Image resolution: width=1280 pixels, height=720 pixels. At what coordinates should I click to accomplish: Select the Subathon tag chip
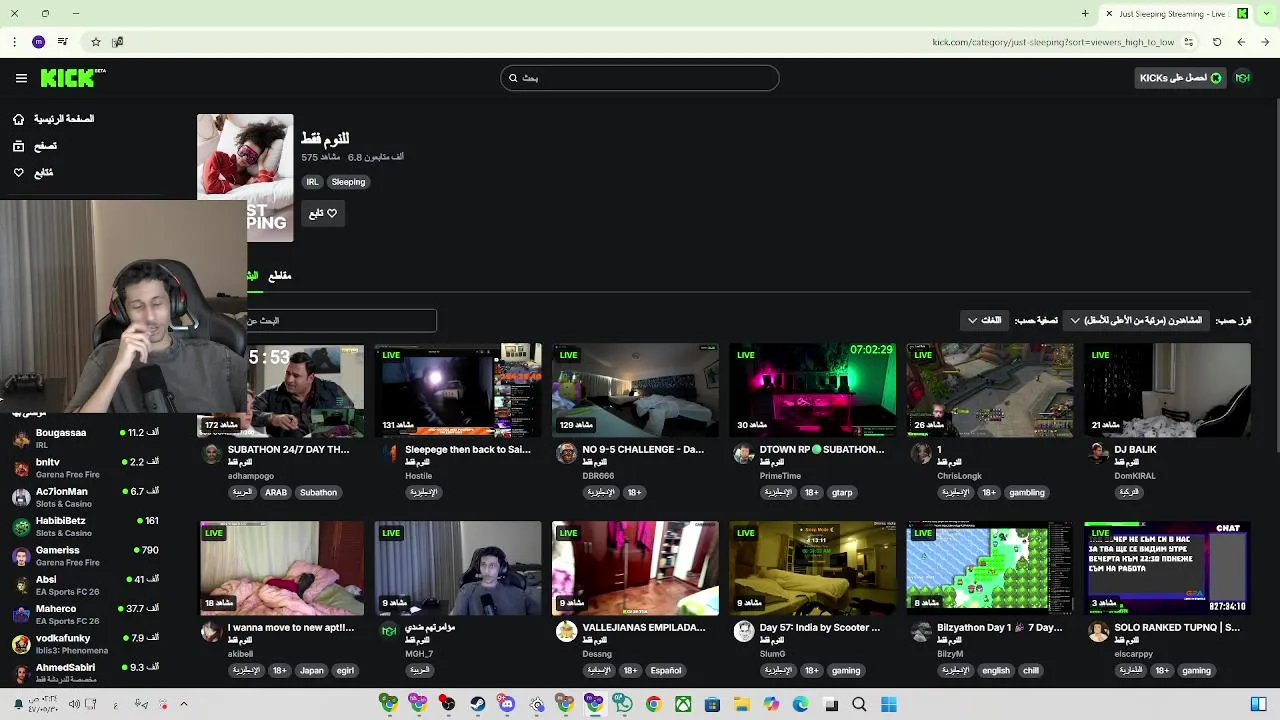pos(318,493)
